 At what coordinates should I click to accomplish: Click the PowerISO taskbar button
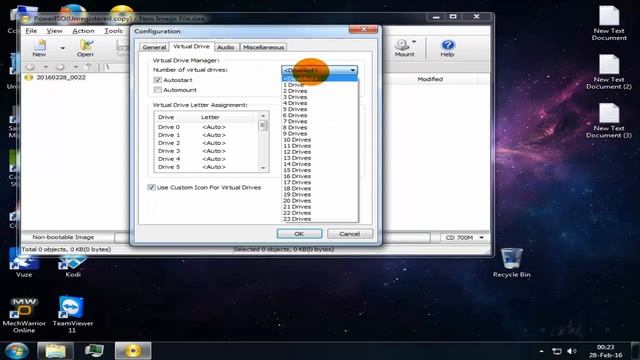tap(133, 351)
